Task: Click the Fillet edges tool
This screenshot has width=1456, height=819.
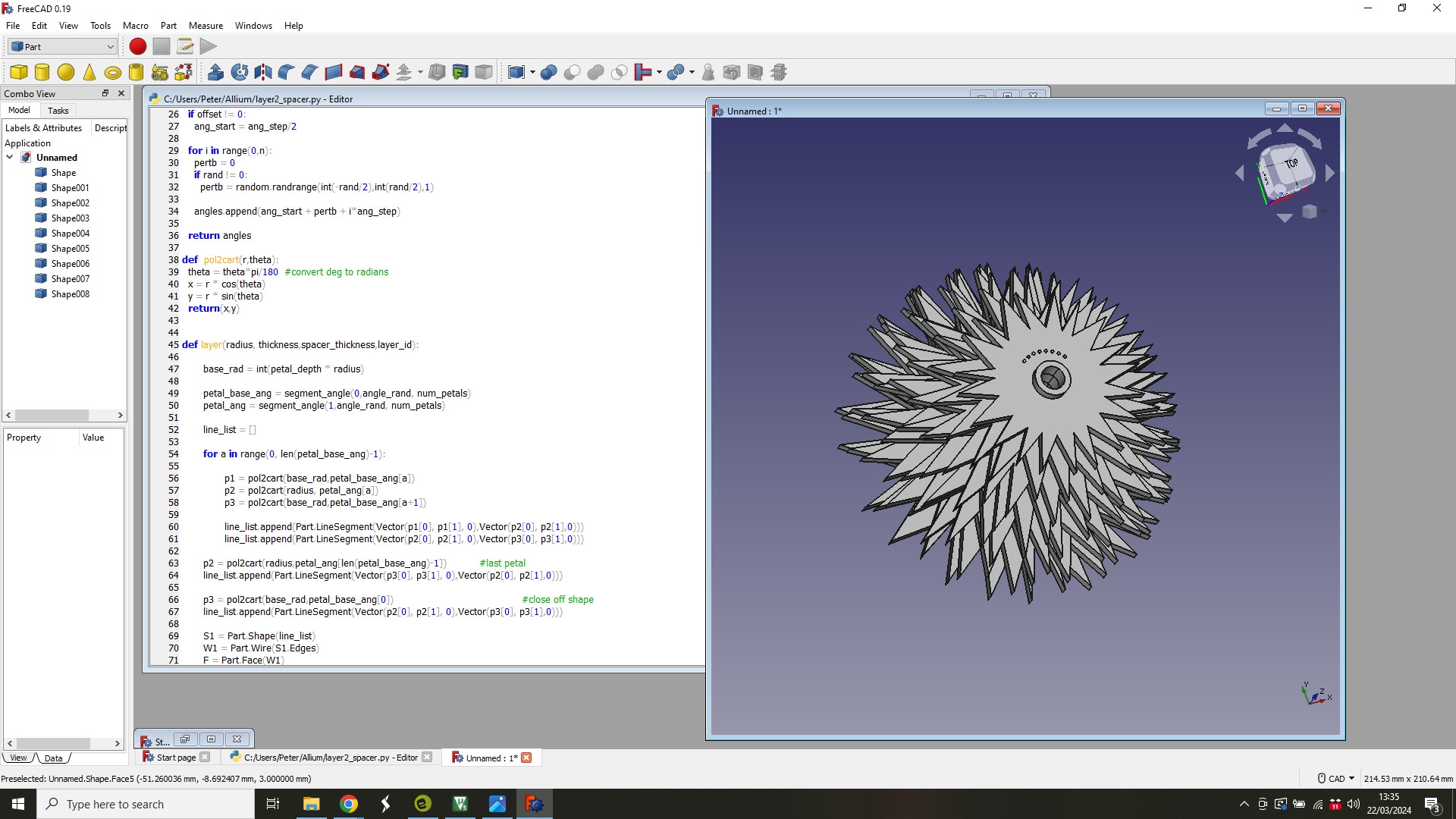Action: point(287,72)
